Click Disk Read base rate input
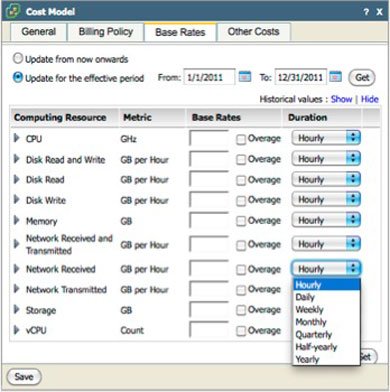 coord(209,179)
